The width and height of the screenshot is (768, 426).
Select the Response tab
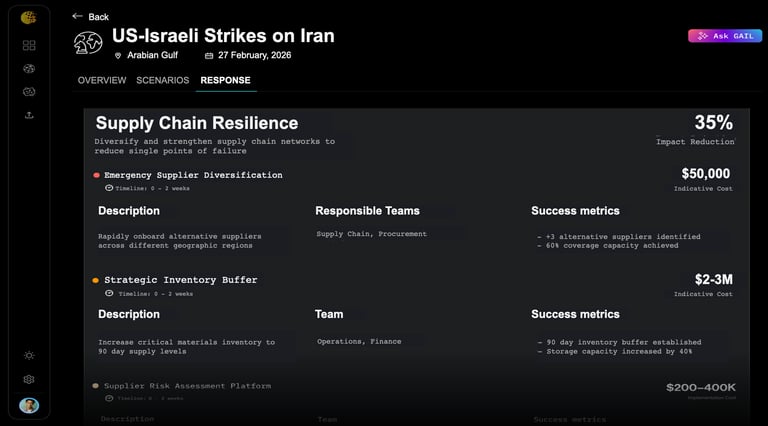225,80
